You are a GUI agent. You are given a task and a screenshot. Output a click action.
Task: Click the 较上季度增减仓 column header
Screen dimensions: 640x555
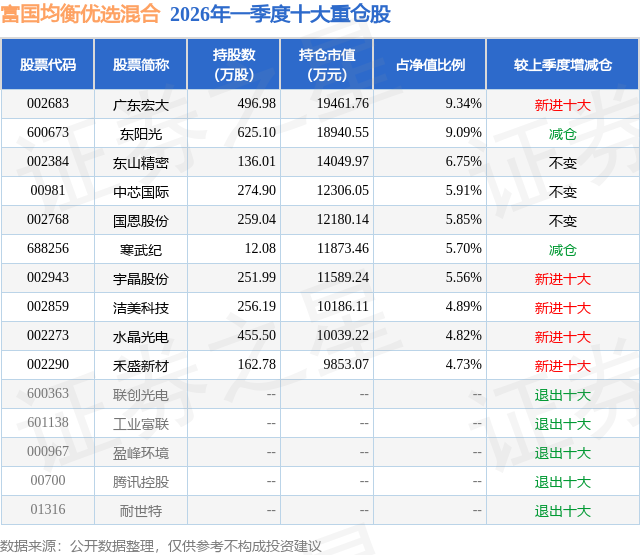pos(563,64)
